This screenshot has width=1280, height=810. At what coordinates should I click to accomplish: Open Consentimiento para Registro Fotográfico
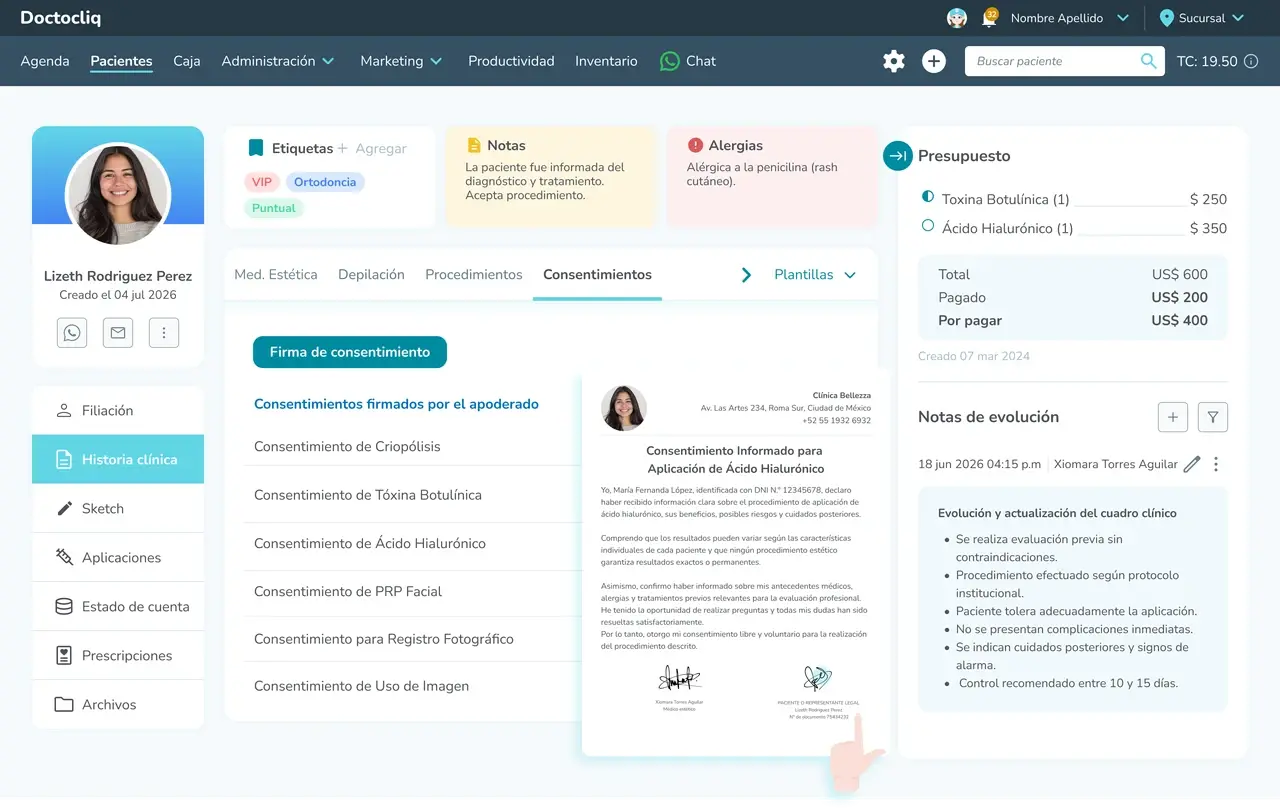click(x=384, y=638)
